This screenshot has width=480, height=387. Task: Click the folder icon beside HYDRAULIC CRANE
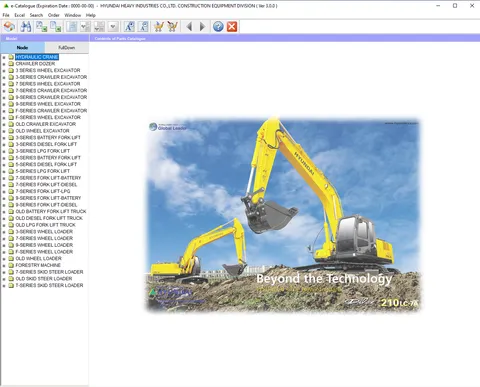point(11,57)
